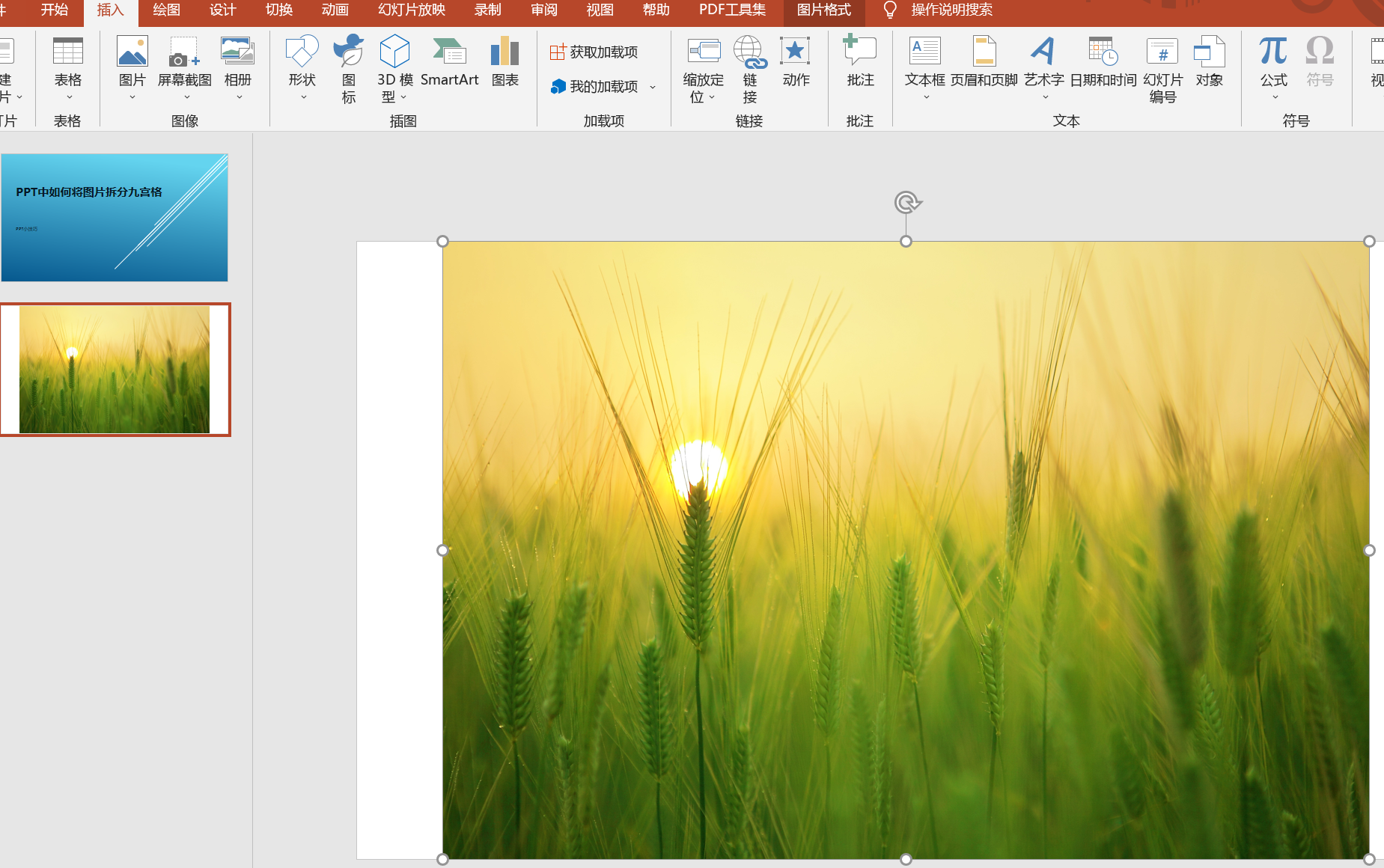Open the 帮助 help tab

(x=656, y=10)
